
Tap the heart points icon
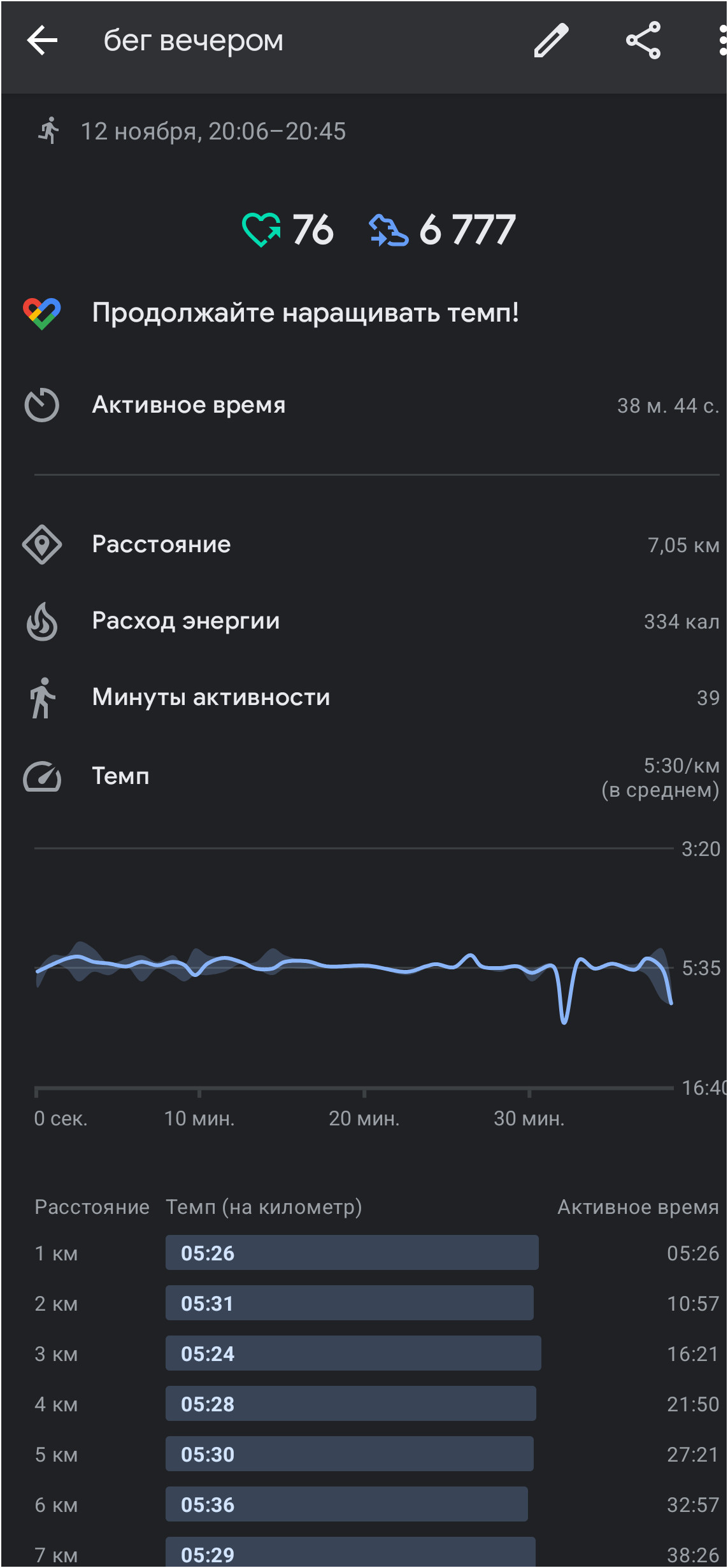pos(261,229)
